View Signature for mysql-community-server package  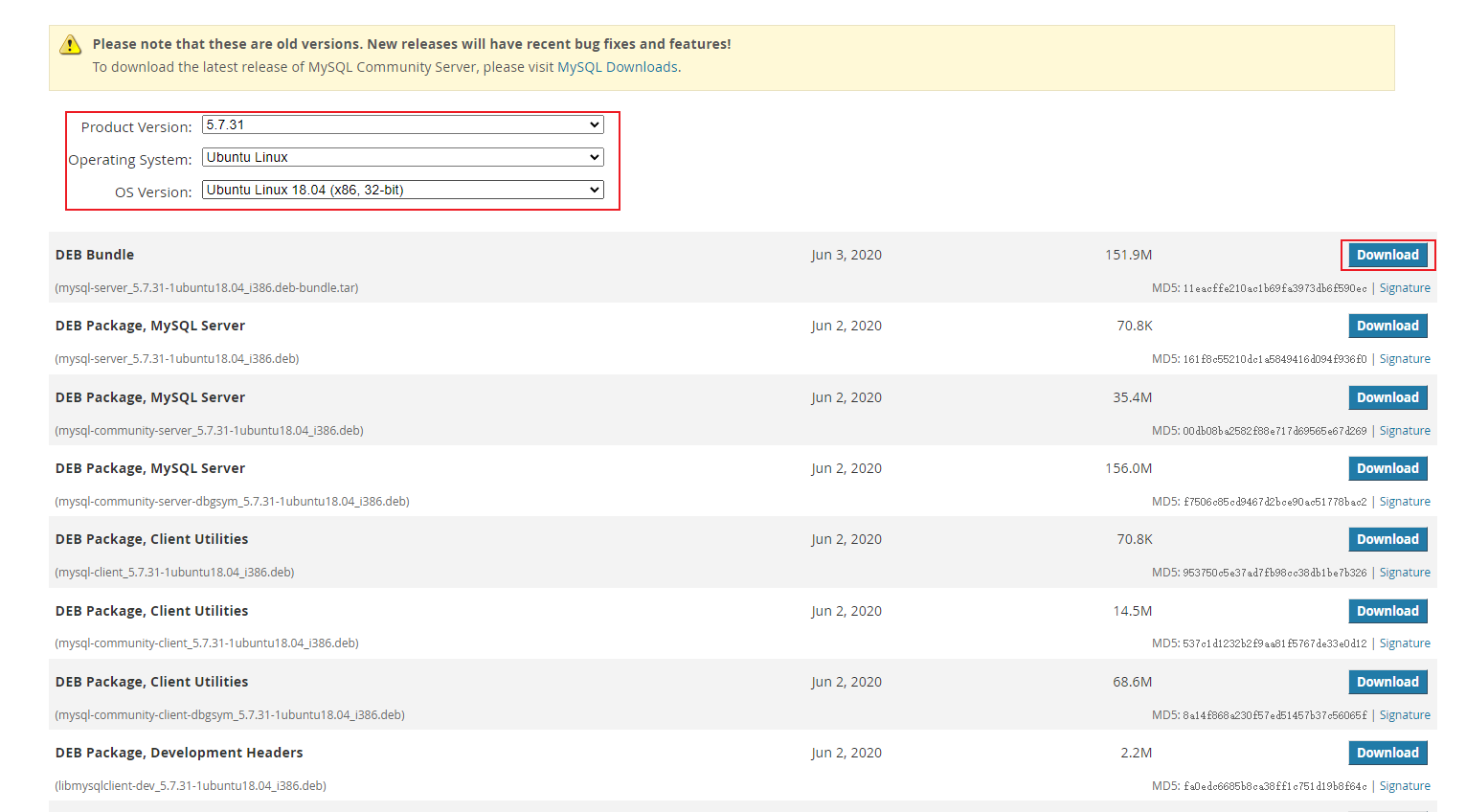click(x=1405, y=431)
